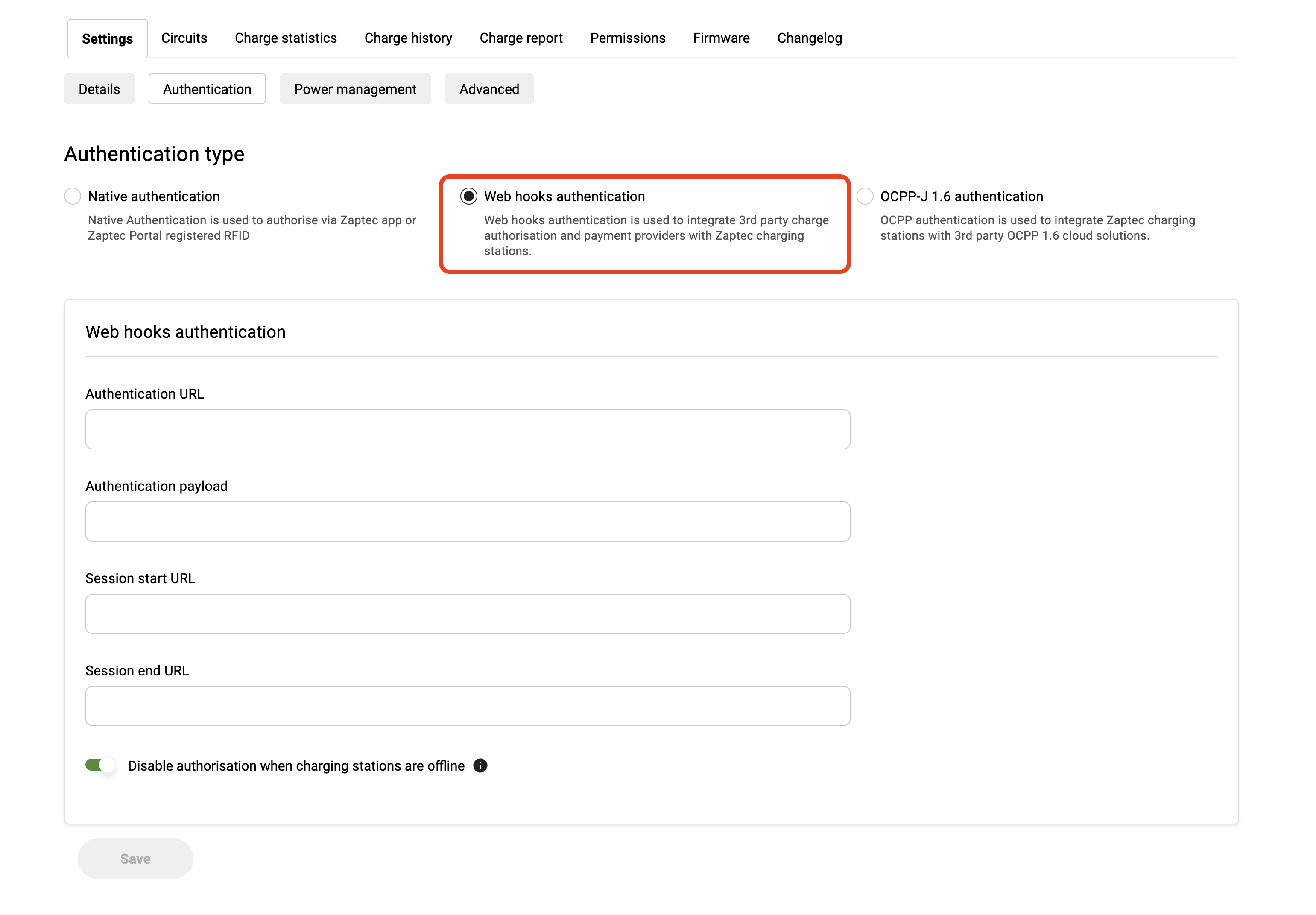
Task: Switch to Charge statistics tab
Action: (285, 38)
